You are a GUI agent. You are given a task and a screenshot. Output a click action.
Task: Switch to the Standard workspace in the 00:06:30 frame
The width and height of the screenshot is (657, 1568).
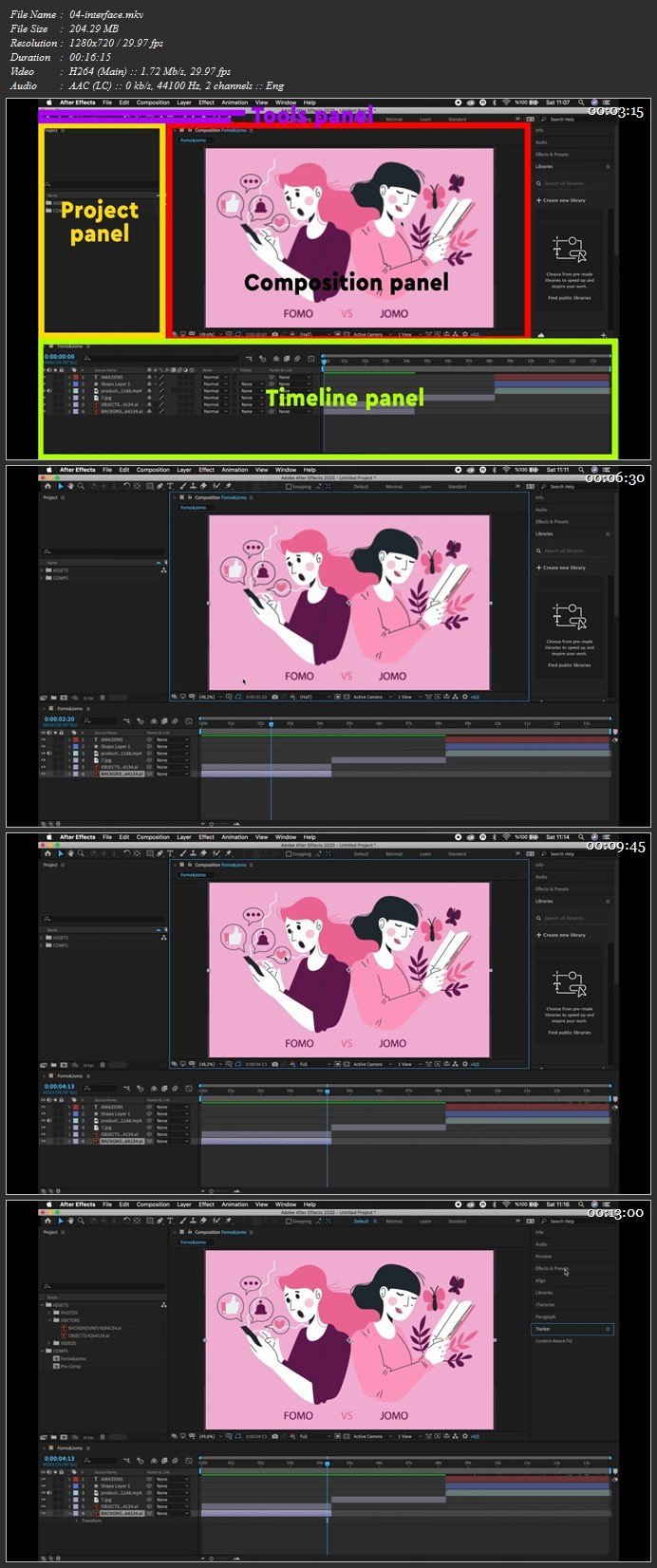pos(457,487)
